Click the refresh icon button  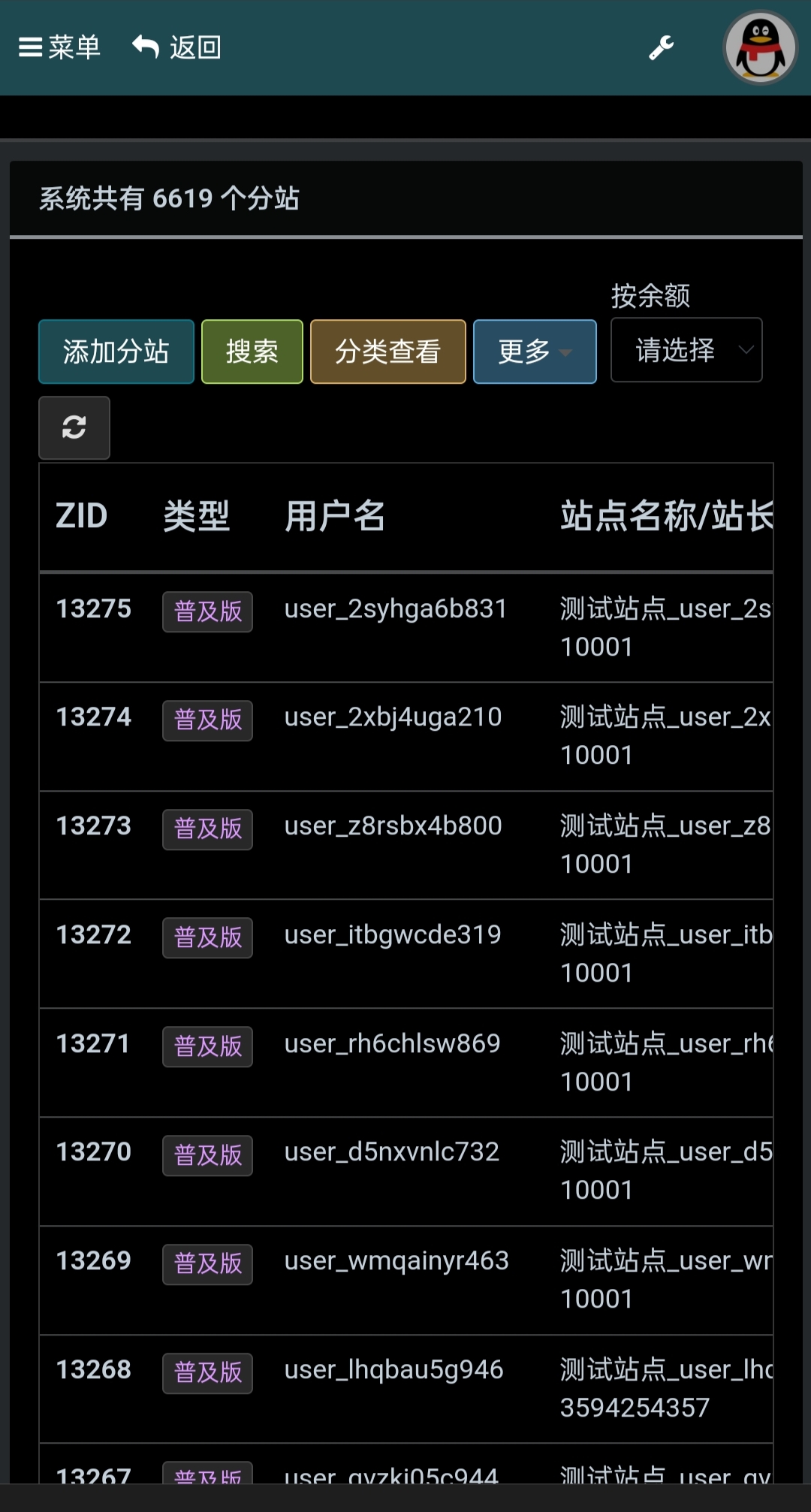coord(74,427)
